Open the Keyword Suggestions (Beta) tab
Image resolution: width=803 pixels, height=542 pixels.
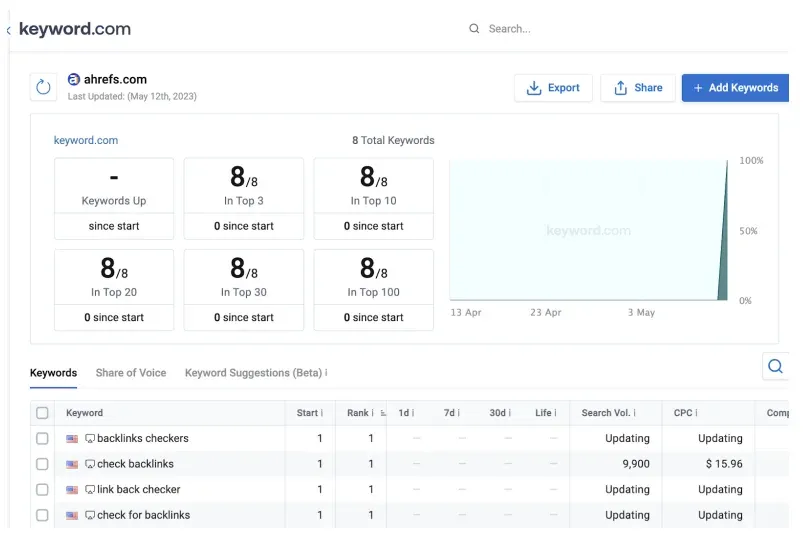click(x=252, y=373)
